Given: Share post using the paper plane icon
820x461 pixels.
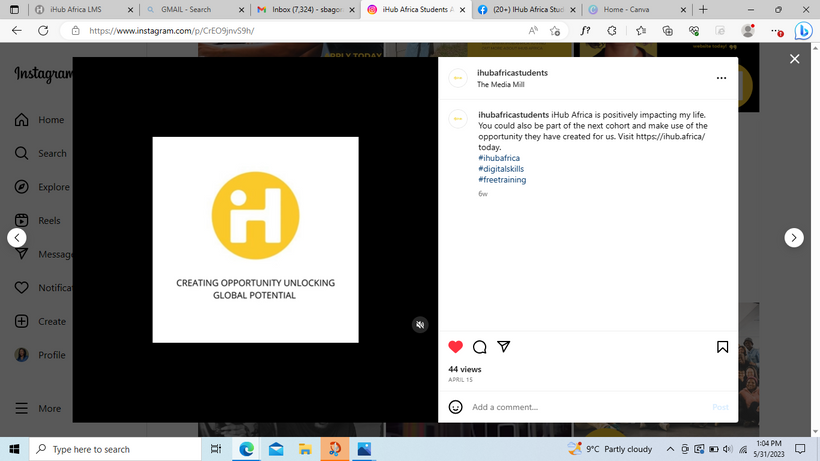Looking at the screenshot, I should [x=504, y=347].
